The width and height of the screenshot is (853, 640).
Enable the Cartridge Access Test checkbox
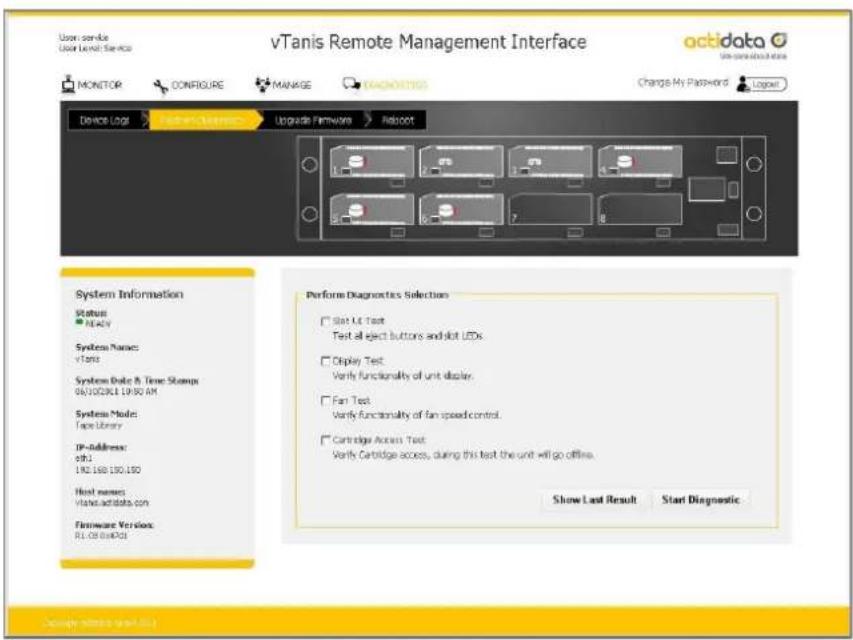pyautogui.click(x=325, y=440)
